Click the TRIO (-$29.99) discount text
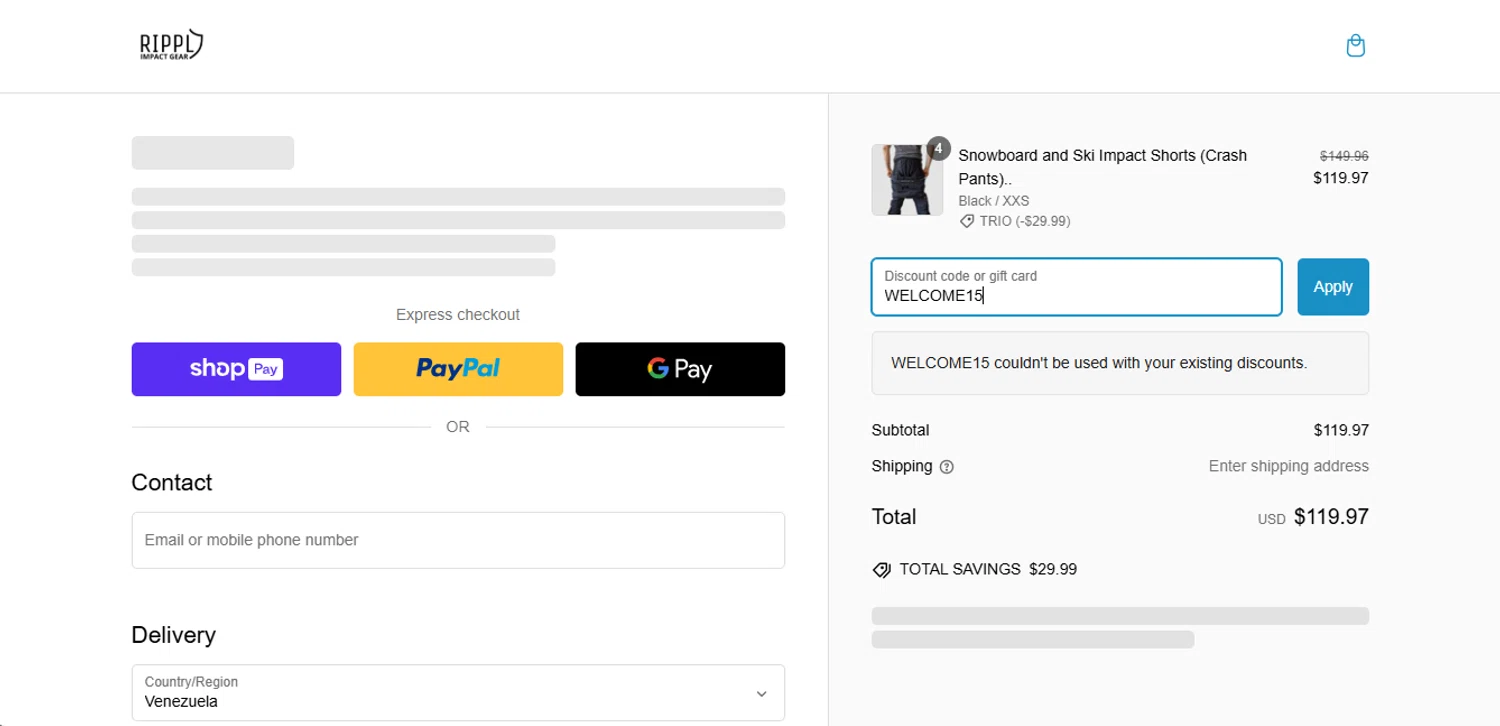Screen dimensions: 1500x726 [1025, 221]
